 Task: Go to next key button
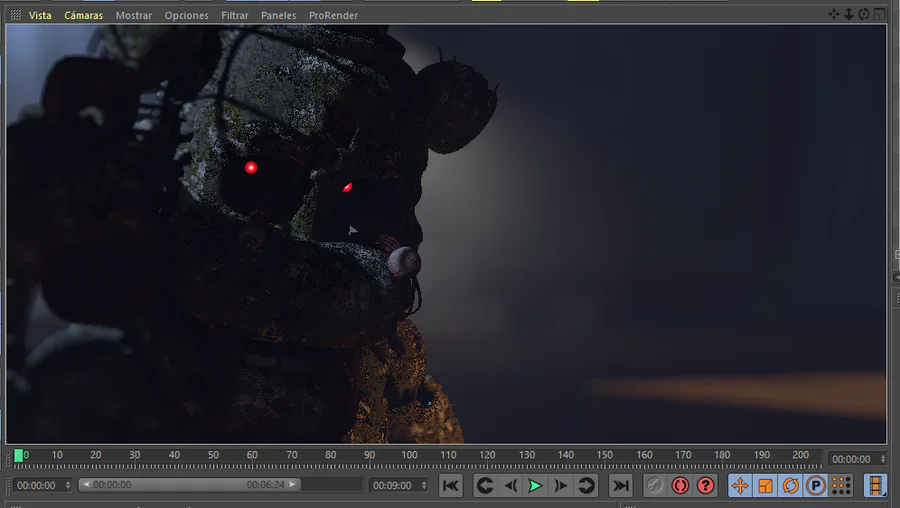586,486
